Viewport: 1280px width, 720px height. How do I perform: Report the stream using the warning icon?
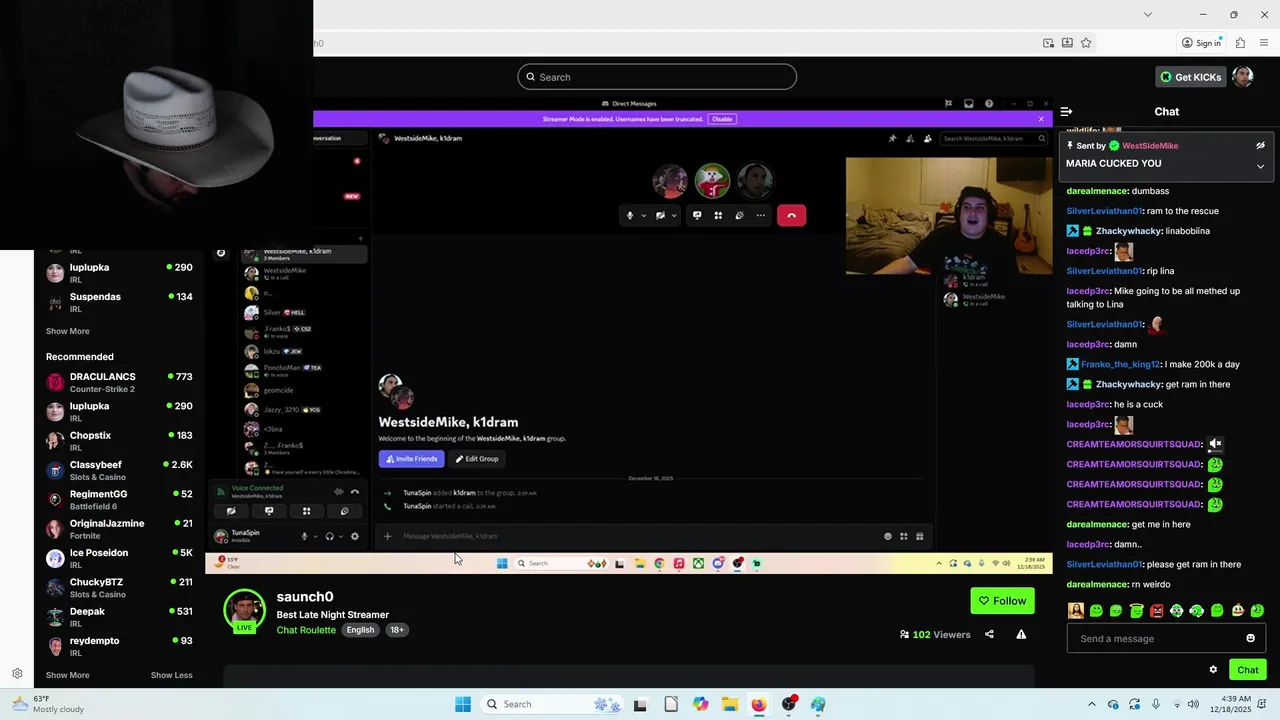(1021, 634)
